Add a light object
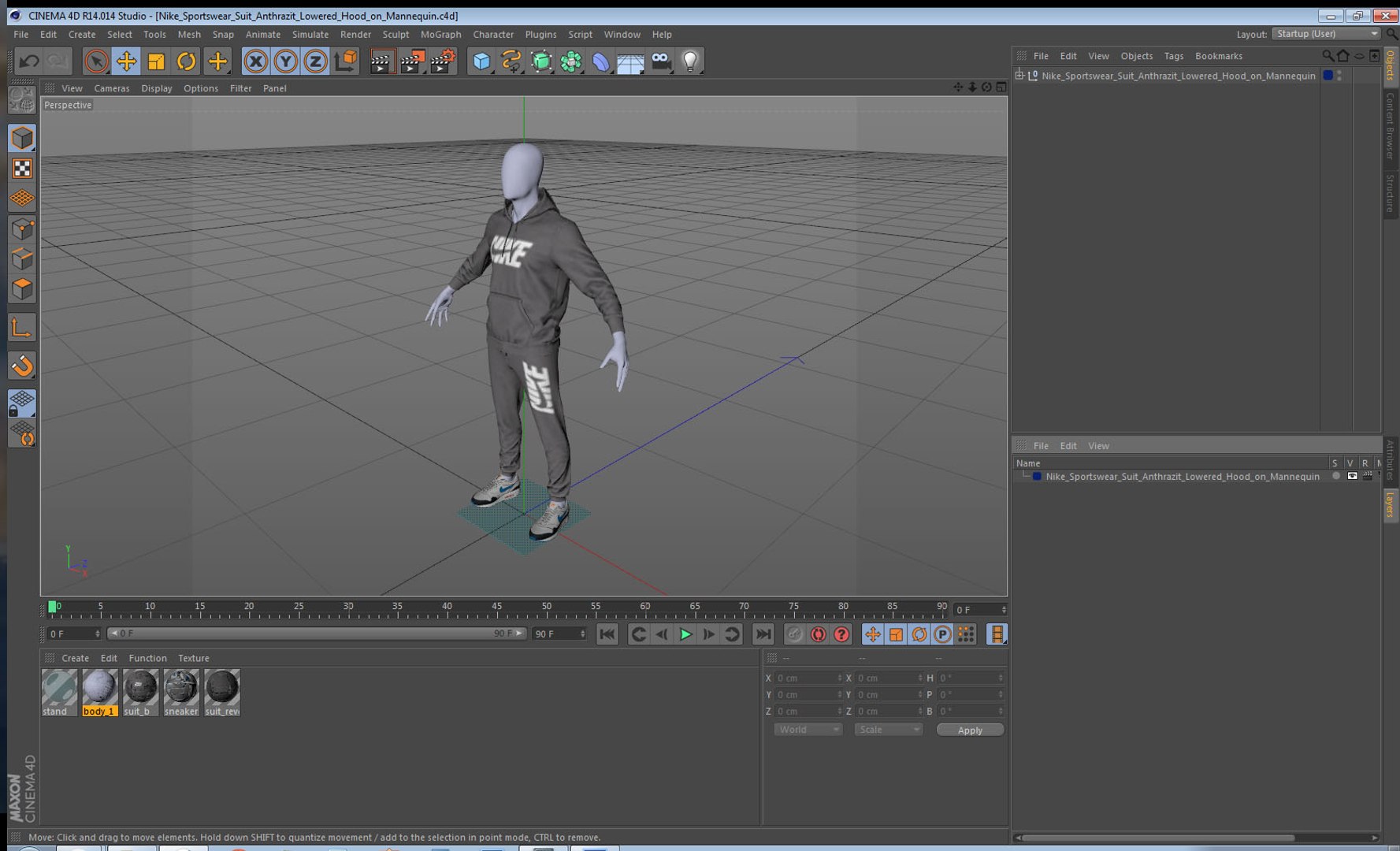The width and height of the screenshot is (1400, 851). [690, 61]
